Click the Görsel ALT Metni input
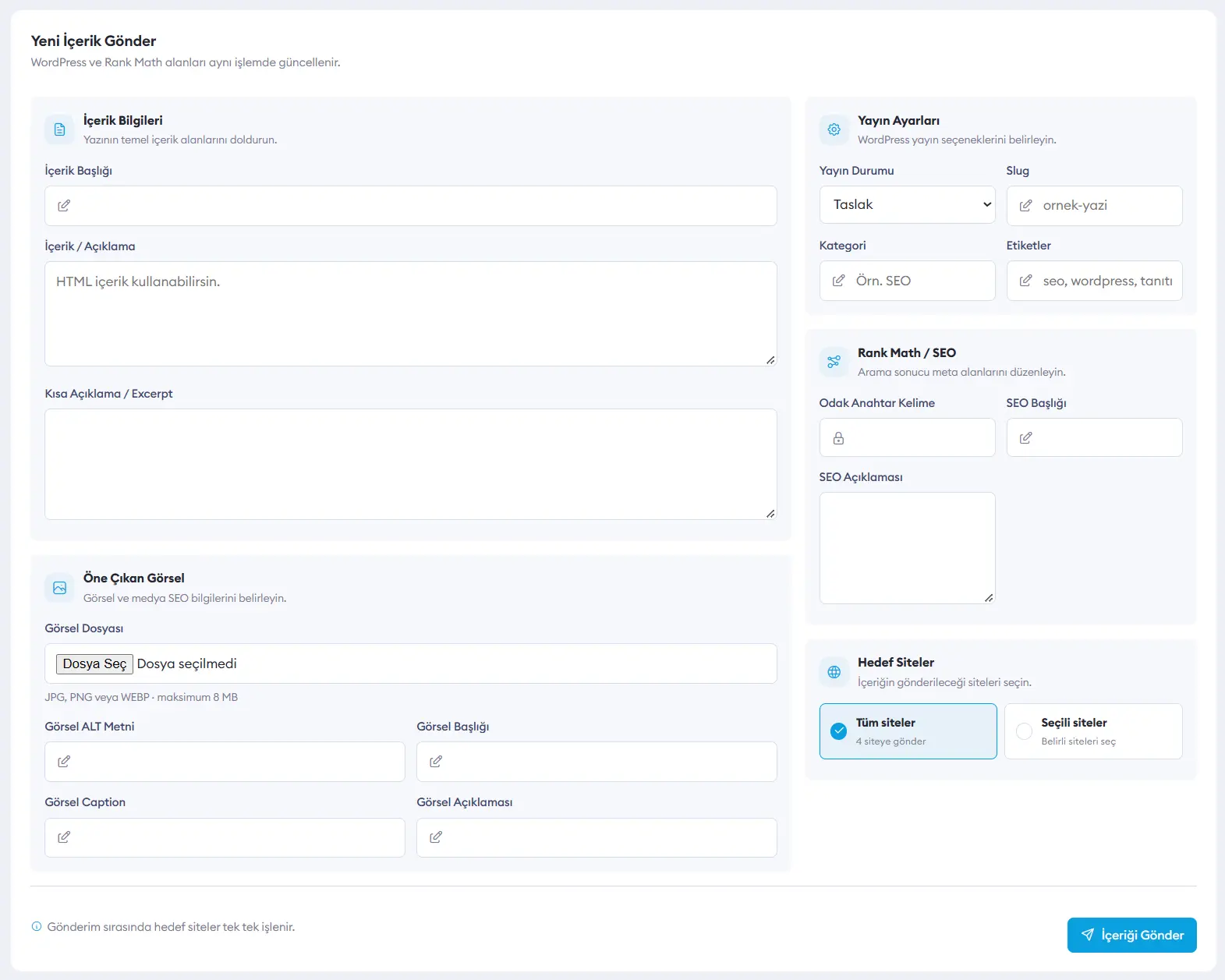Viewport: 1225px width, 980px height. click(x=225, y=762)
